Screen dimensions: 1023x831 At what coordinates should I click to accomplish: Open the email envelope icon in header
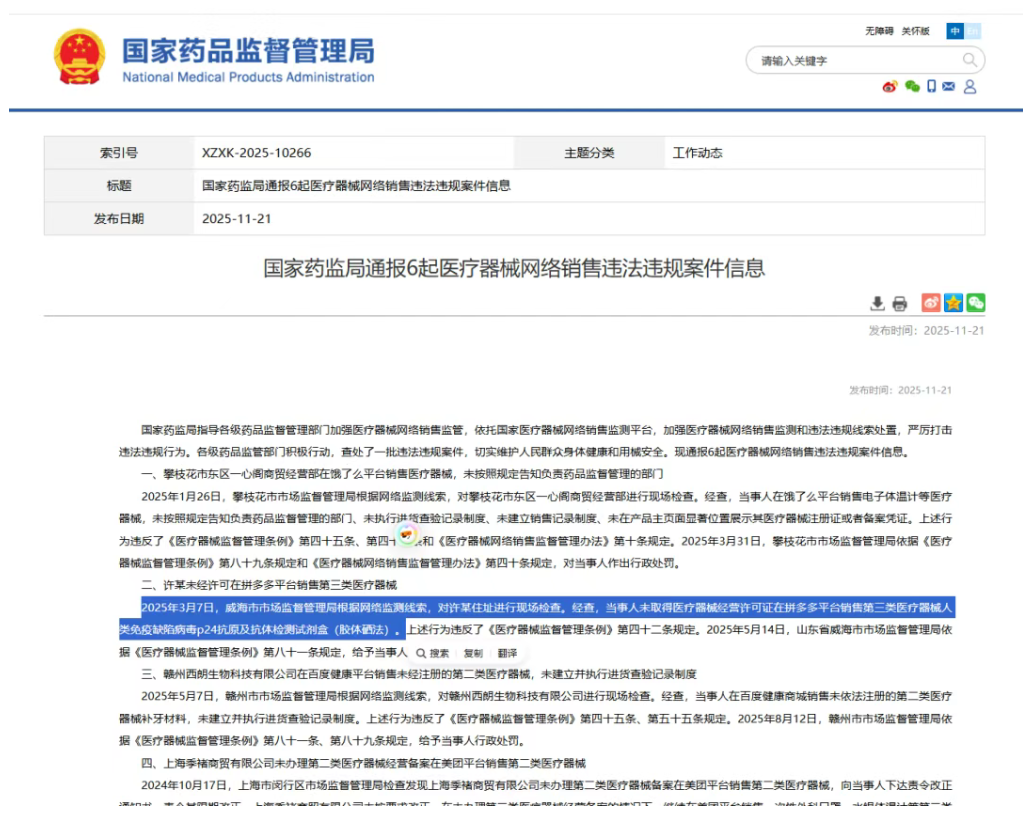point(949,87)
